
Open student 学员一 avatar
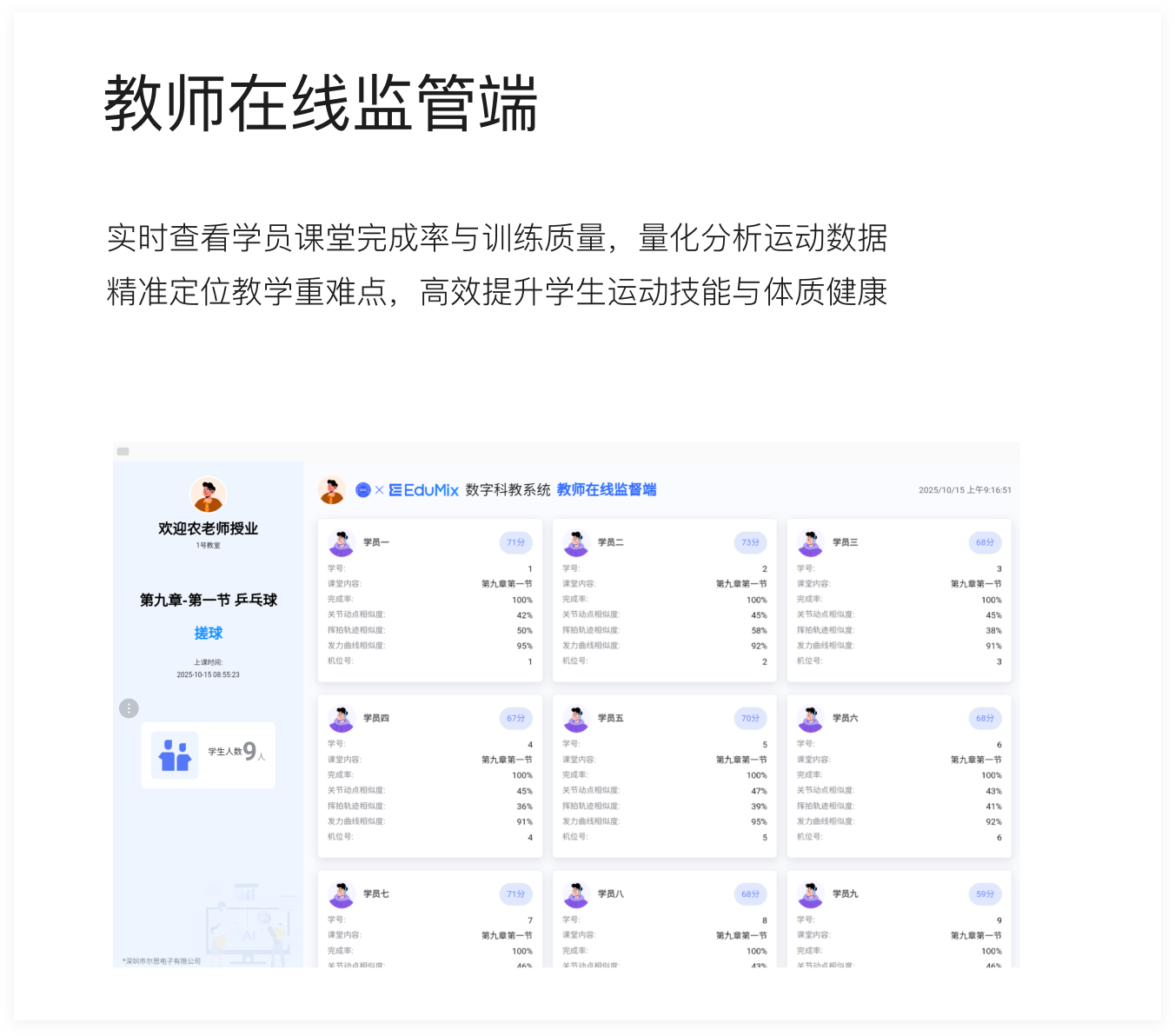[342, 542]
